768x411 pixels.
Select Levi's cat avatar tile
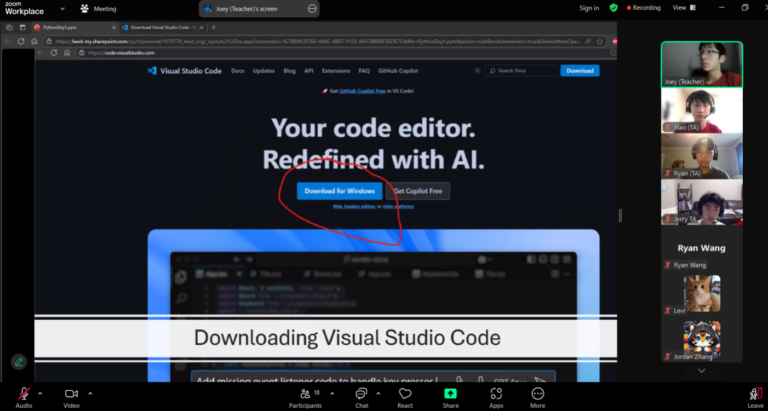pos(702,294)
